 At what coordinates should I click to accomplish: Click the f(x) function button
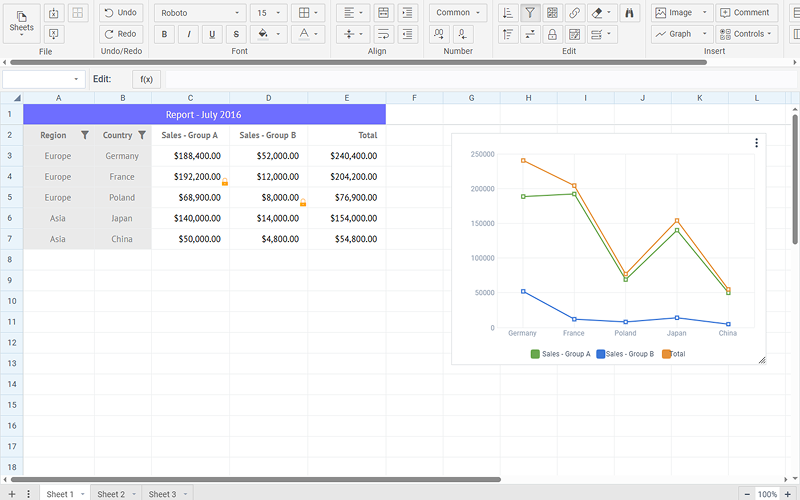pyautogui.click(x=146, y=79)
